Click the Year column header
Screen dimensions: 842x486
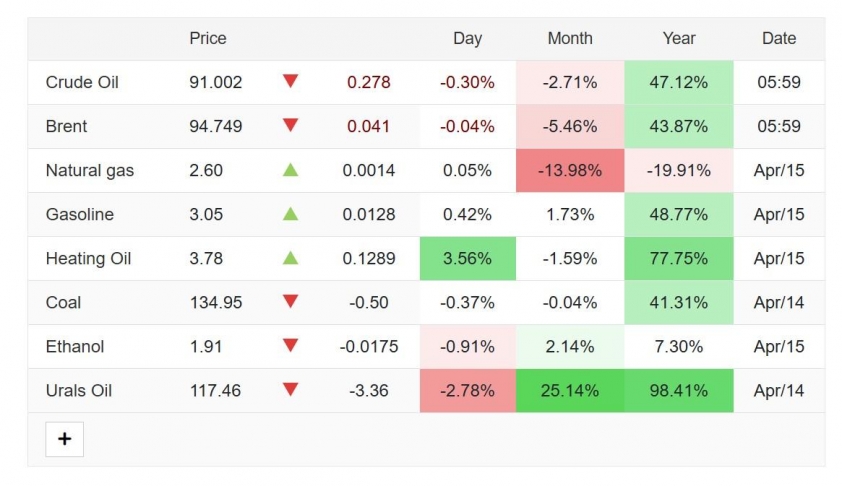click(x=679, y=39)
